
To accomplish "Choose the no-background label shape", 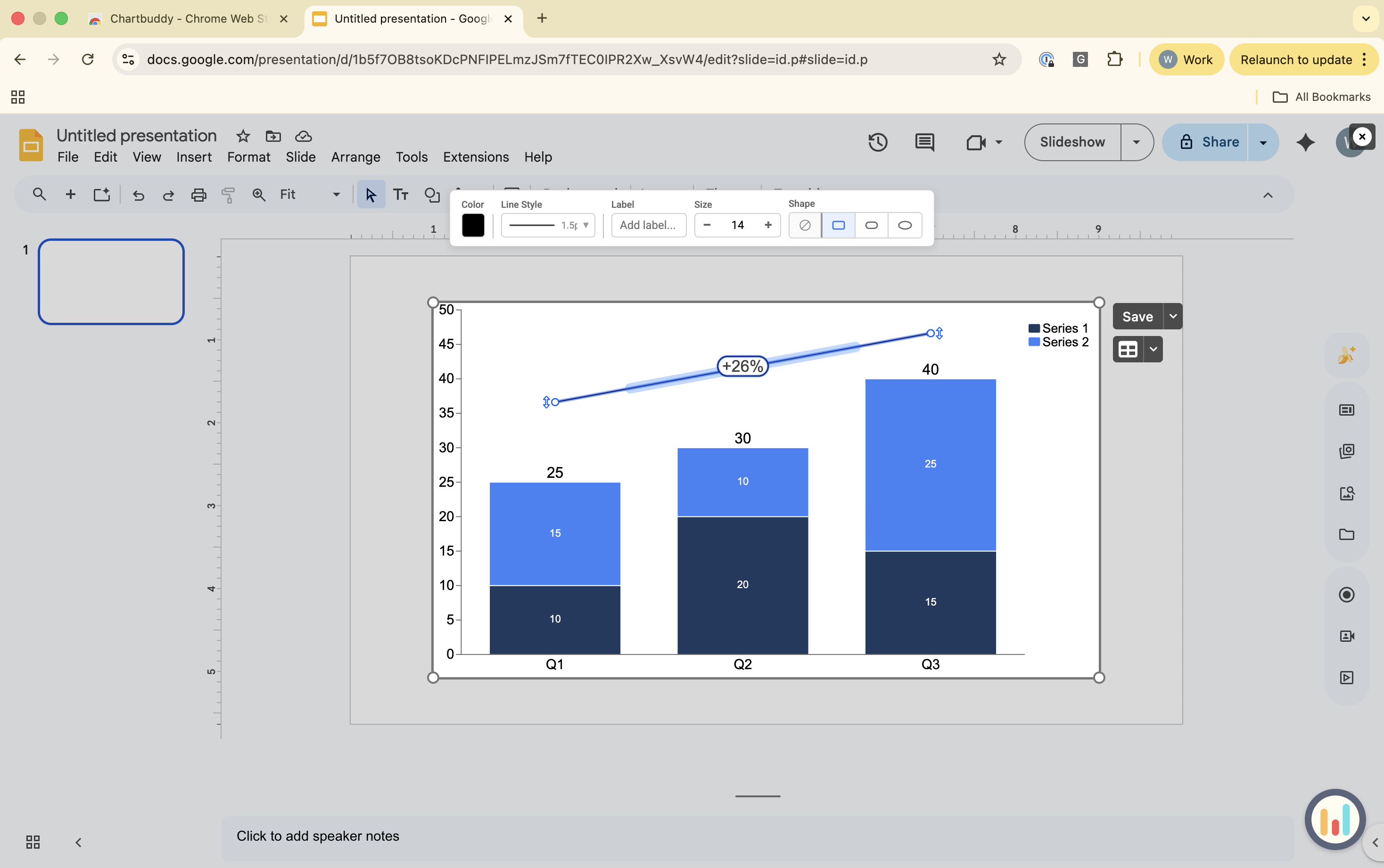I will (804, 225).
